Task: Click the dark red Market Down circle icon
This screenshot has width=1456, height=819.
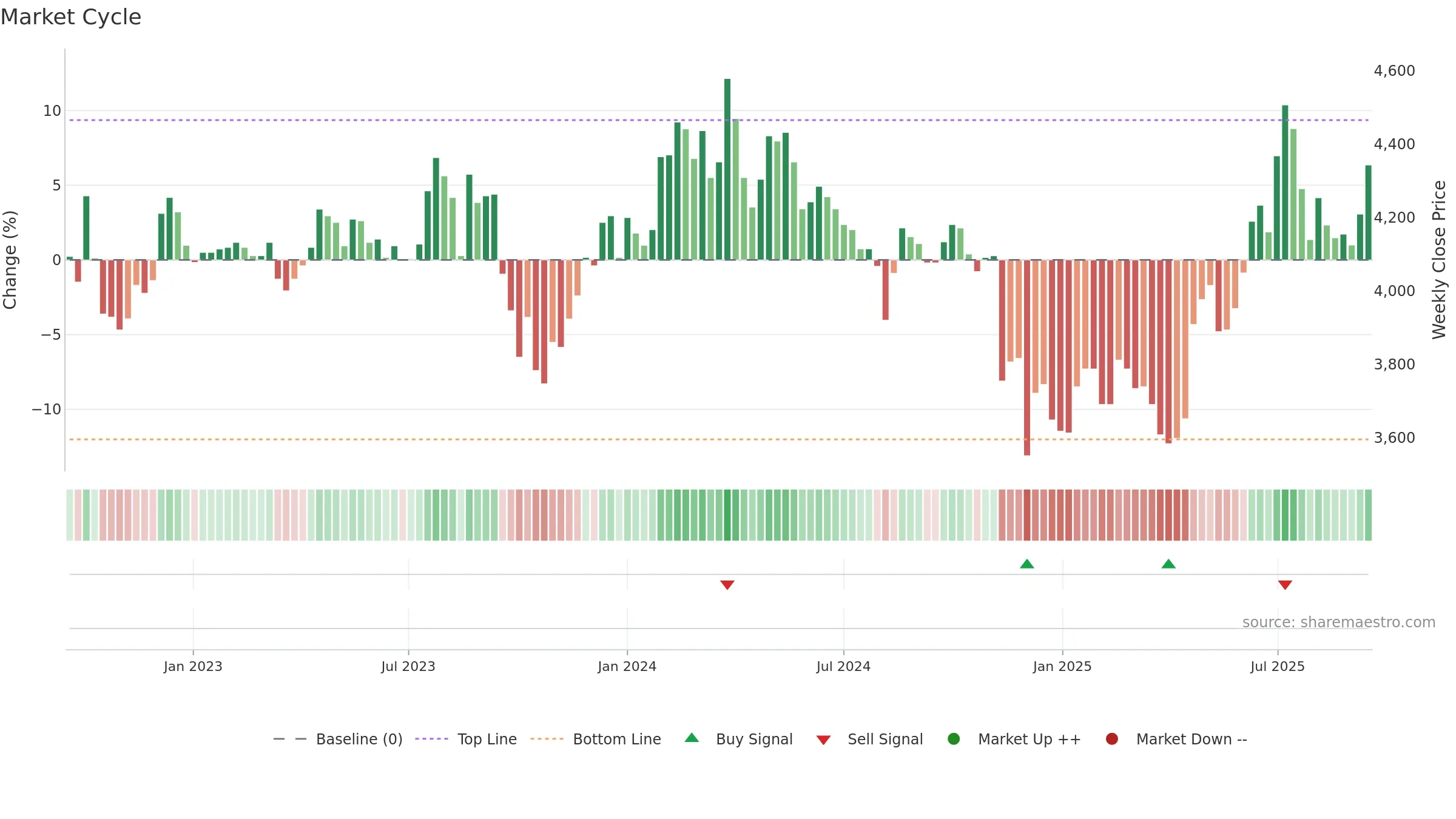Action: tap(1112, 739)
